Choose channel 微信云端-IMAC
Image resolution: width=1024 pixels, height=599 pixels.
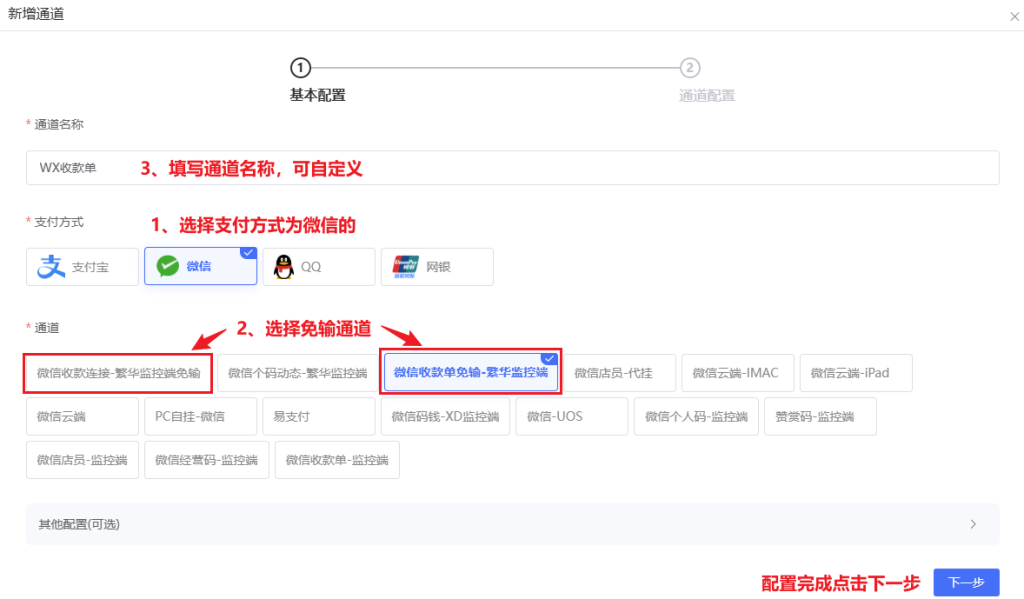[737, 373]
